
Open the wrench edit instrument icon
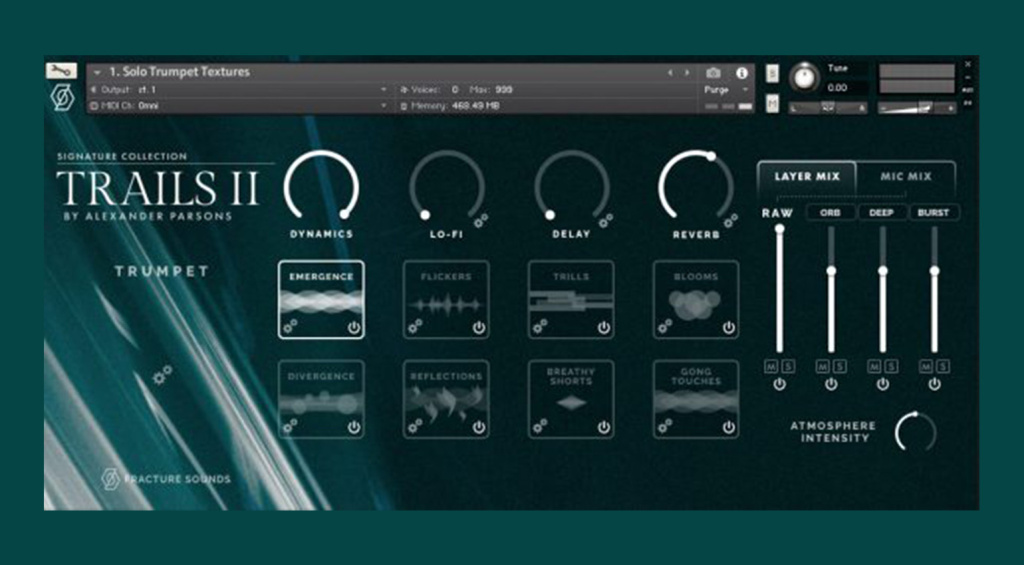pyautogui.click(x=61, y=71)
